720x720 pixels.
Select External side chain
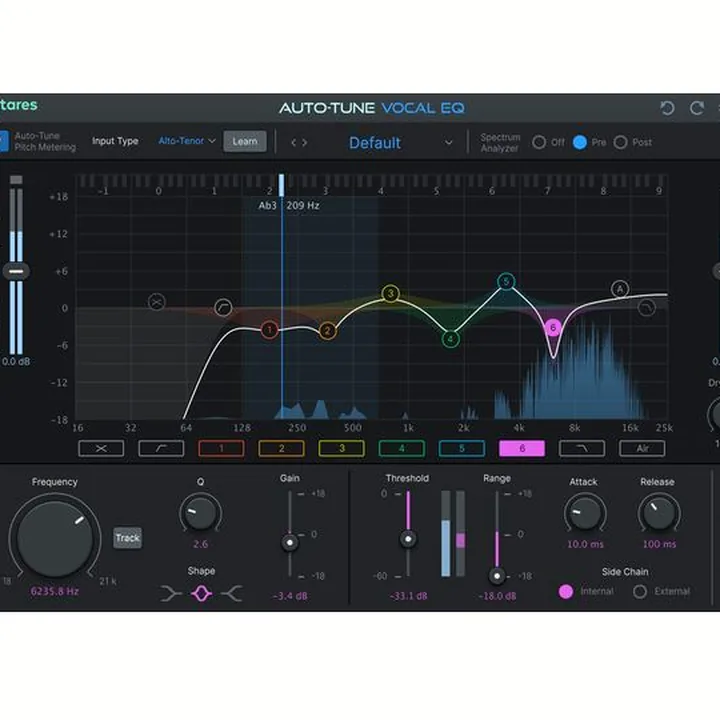(x=640, y=591)
